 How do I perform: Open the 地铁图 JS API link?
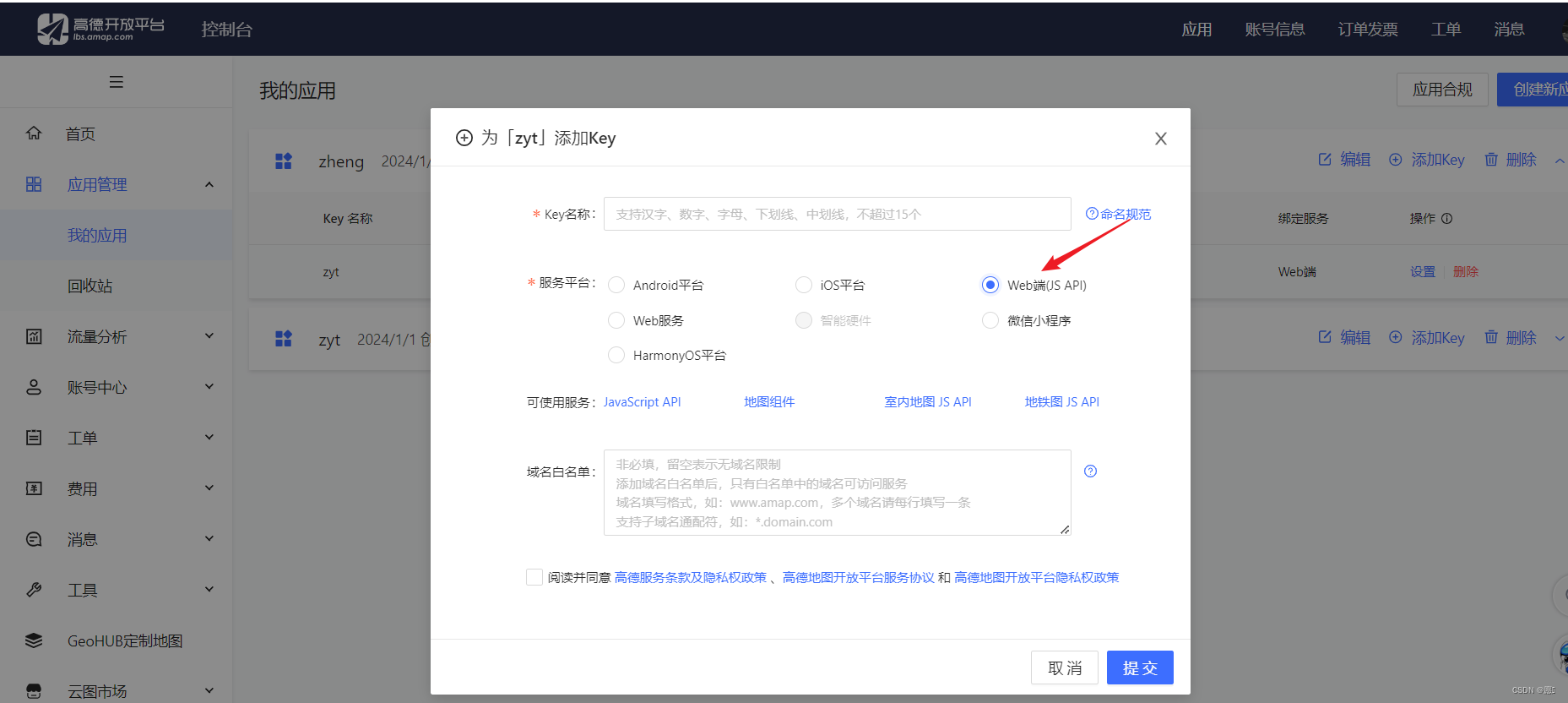(x=1062, y=402)
